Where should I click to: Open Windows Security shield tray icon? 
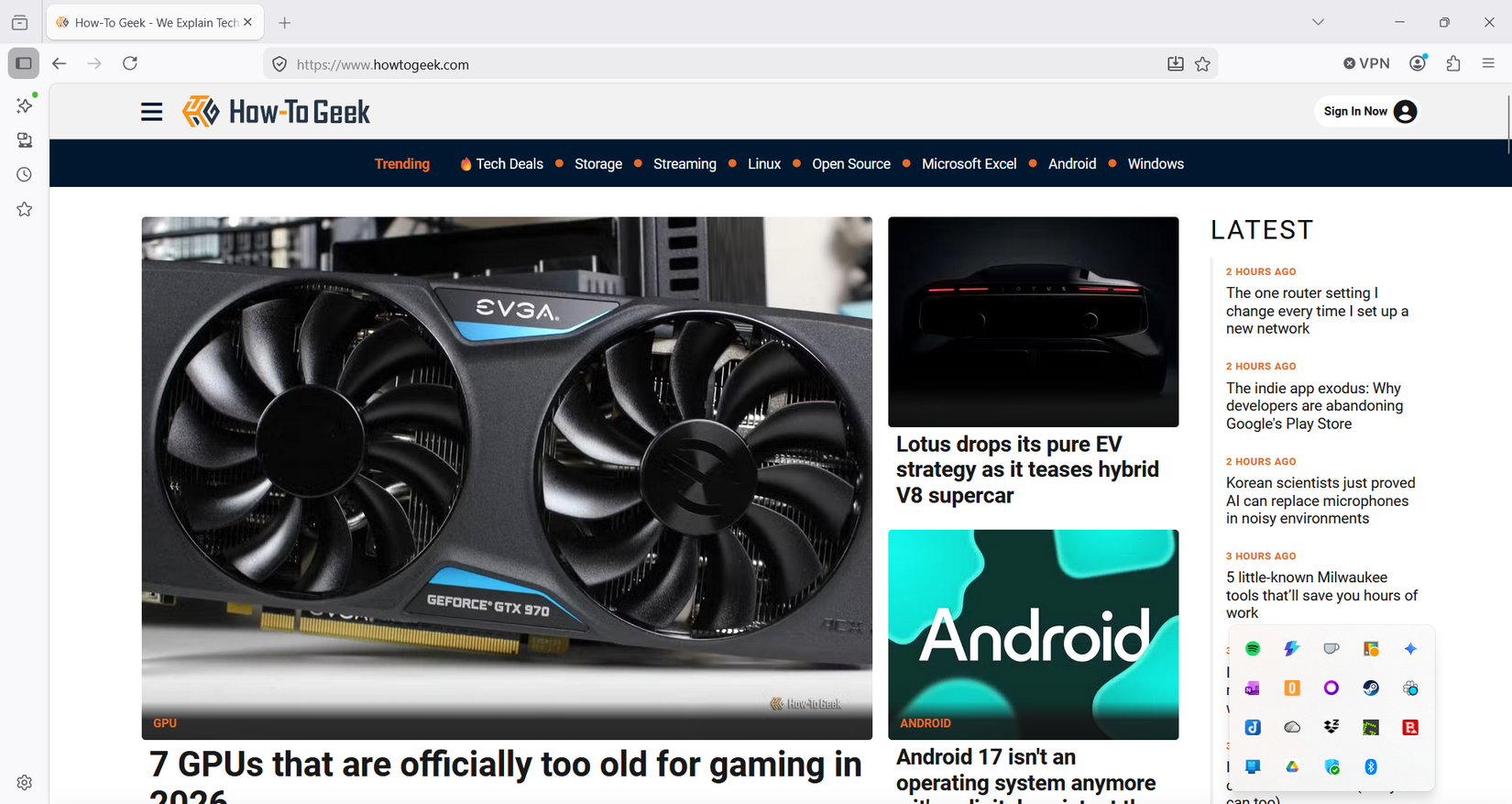click(x=1331, y=766)
